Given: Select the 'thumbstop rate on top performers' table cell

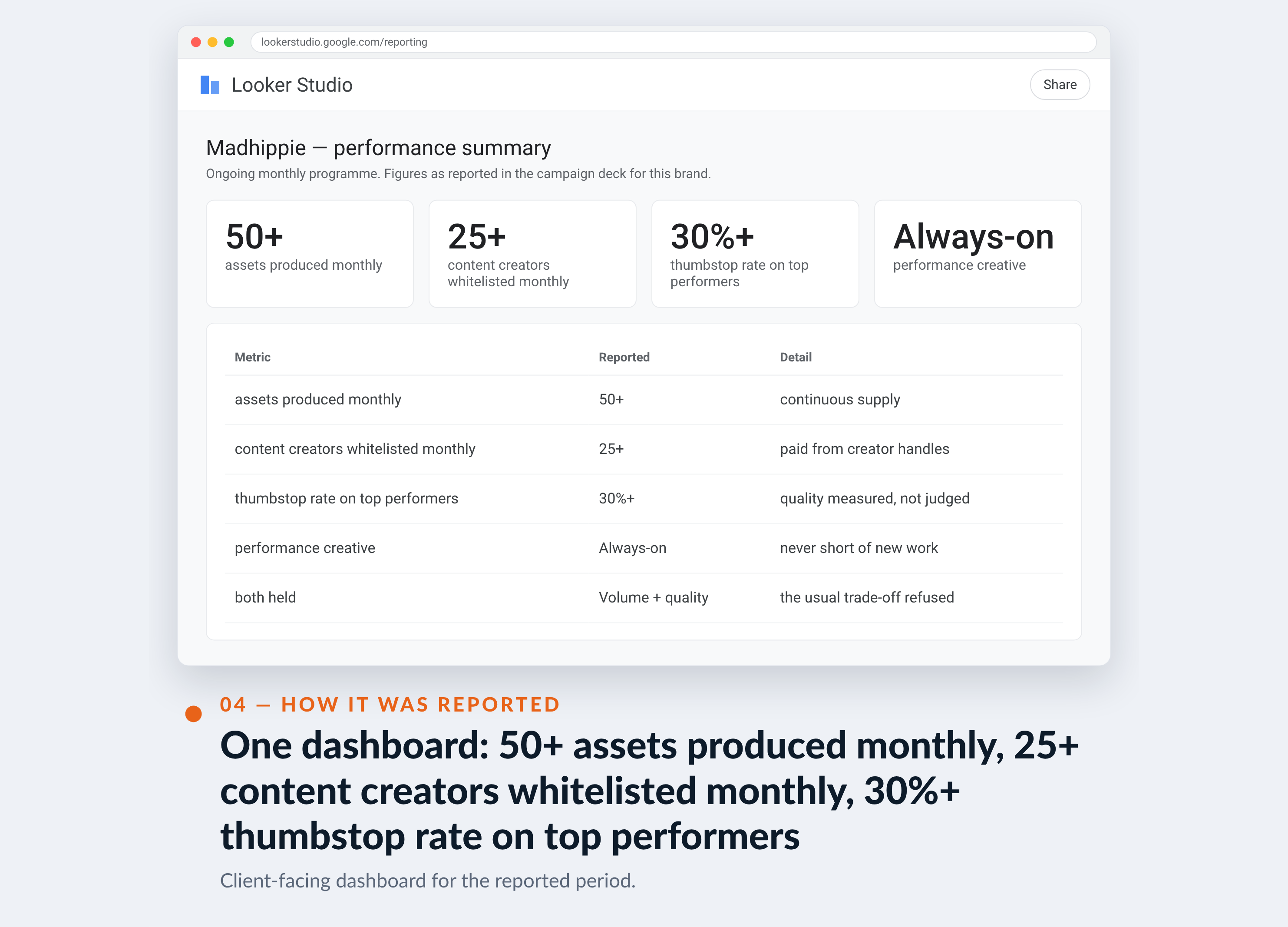Looking at the screenshot, I should [x=346, y=498].
